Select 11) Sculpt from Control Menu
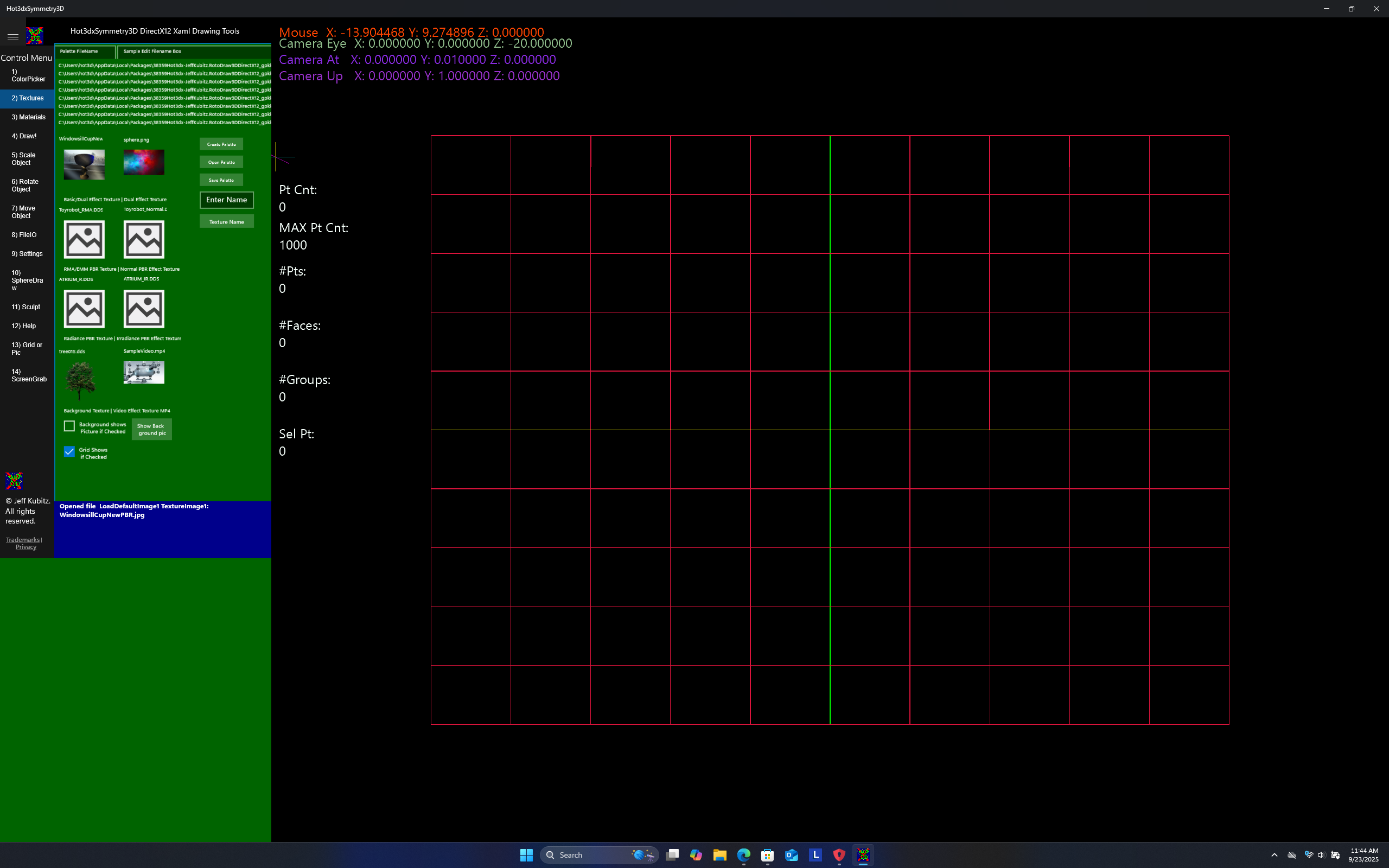 (26, 307)
